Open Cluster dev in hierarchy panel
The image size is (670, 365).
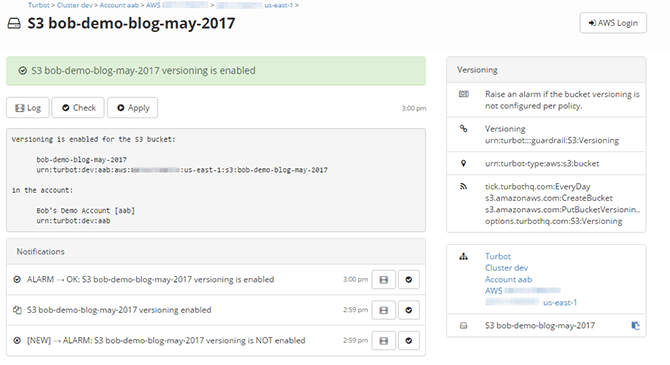[506, 268]
